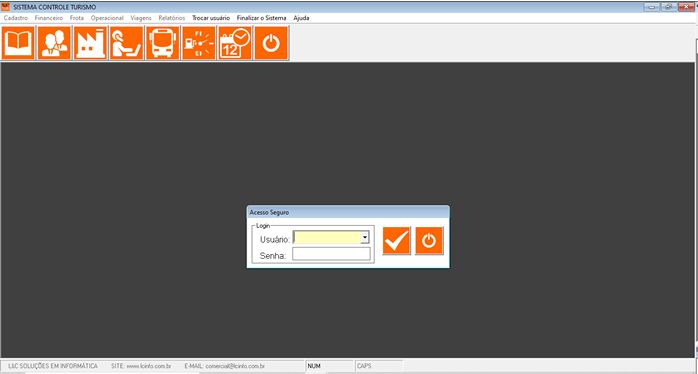Click the two-people clients toolbar icon
Image resolution: width=698 pixels, height=374 pixels.
(x=54, y=43)
